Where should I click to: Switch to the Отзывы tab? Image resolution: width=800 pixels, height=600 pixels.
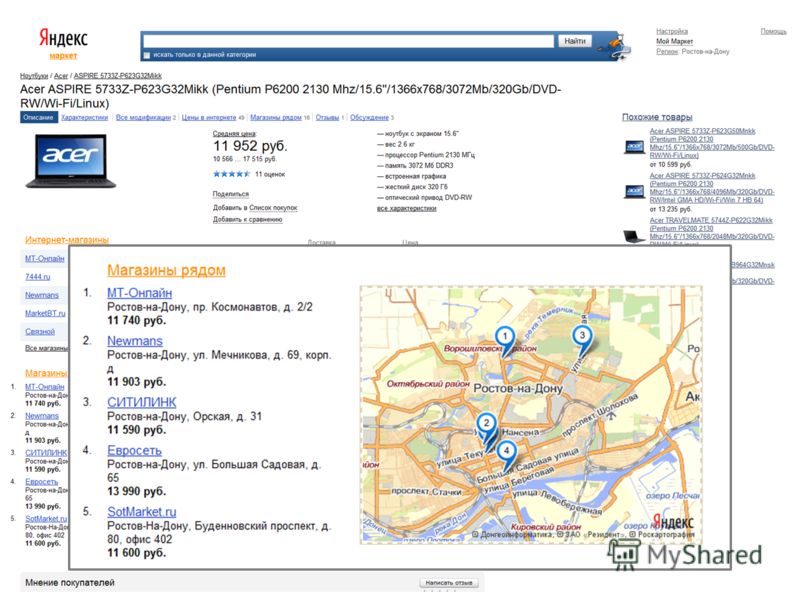click(327, 117)
